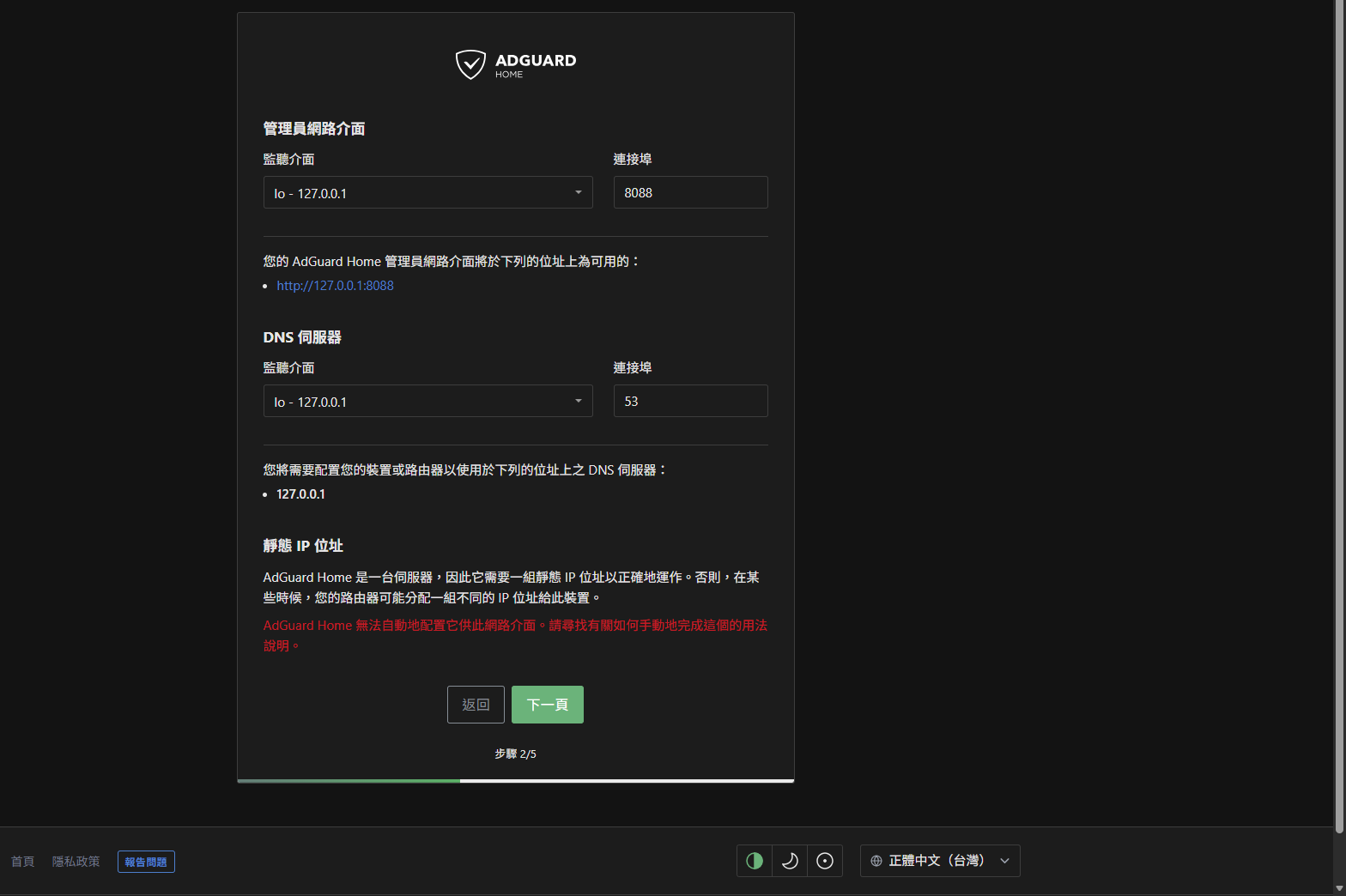Switch to dark theme moon icon
This screenshot has height=896, width=1346.
[x=790, y=861]
